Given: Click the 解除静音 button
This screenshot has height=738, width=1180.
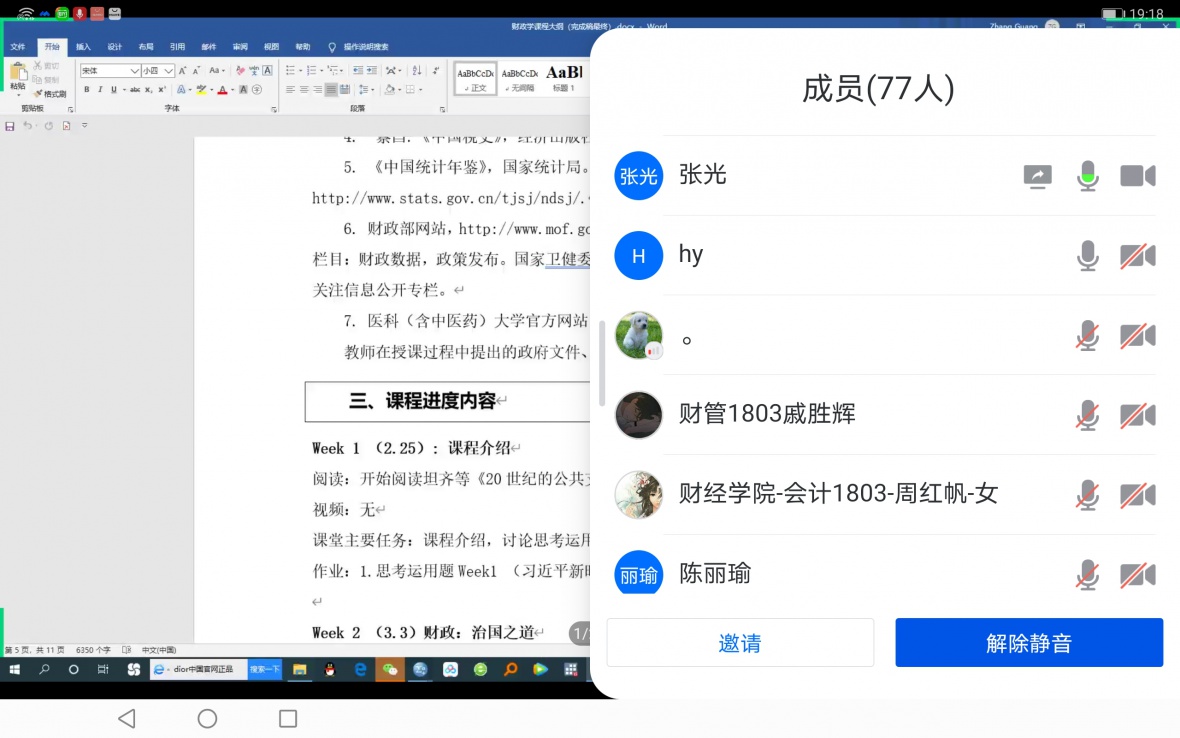Looking at the screenshot, I should (1028, 643).
